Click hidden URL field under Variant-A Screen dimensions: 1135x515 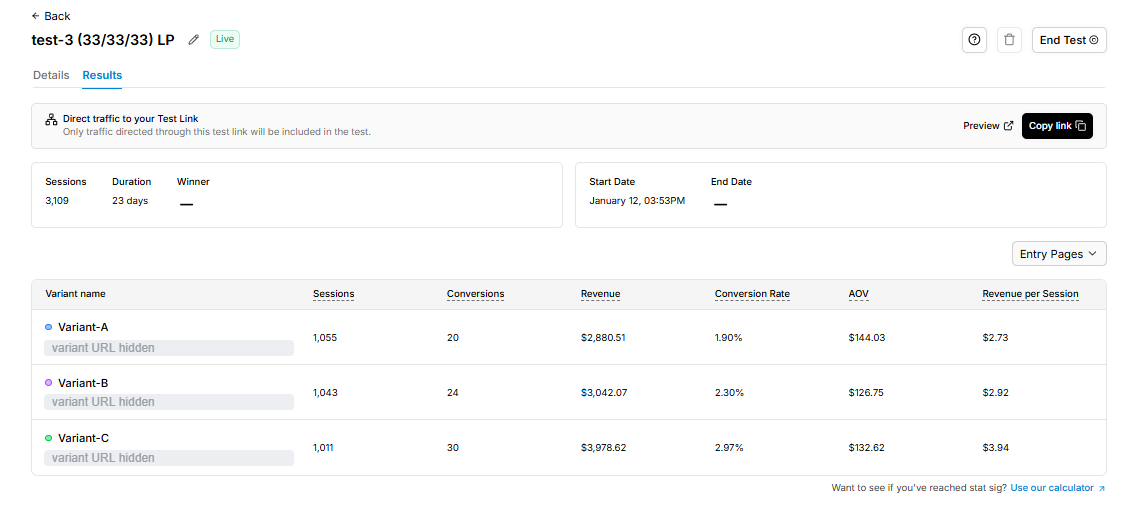[x=169, y=348]
